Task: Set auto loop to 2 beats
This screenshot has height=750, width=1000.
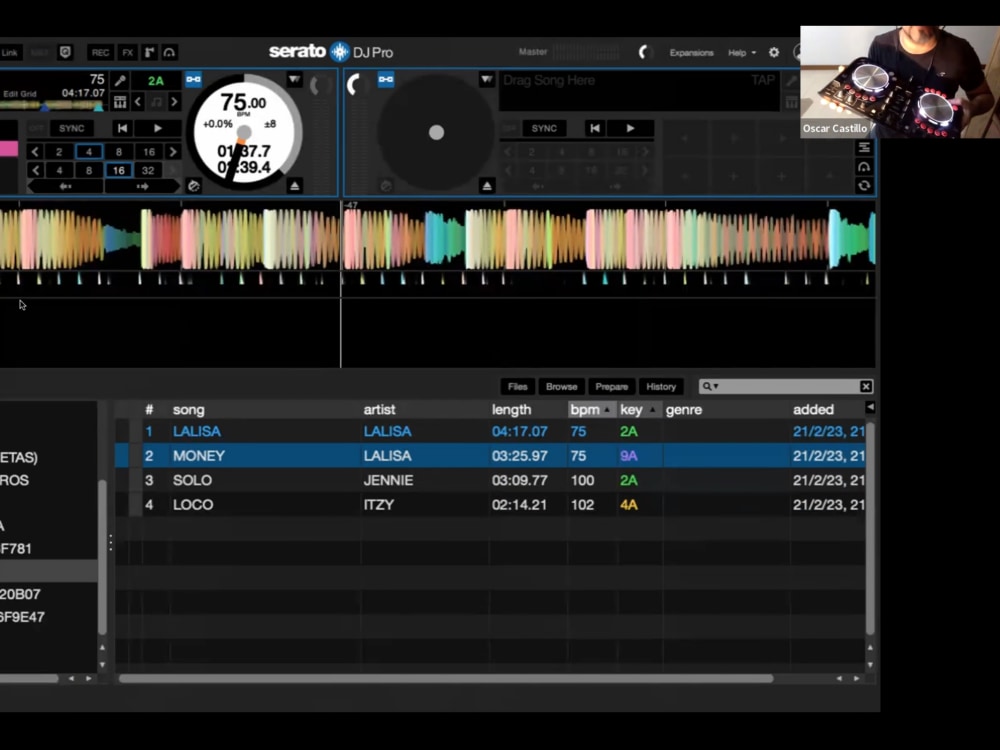Action: point(59,152)
